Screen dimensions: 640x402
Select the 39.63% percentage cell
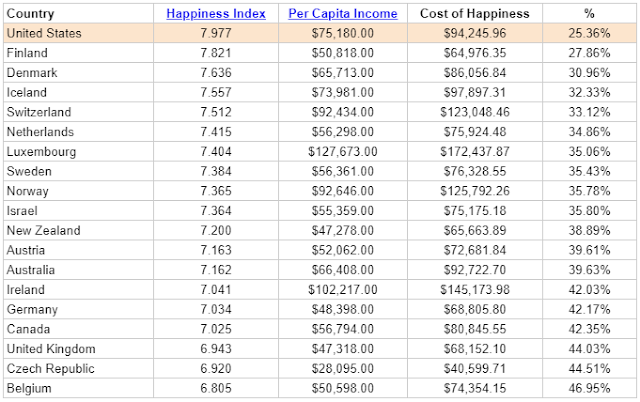[589, 270]
